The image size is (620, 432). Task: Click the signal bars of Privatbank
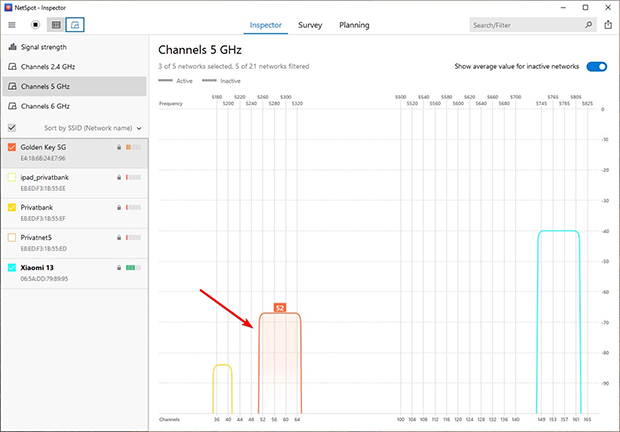pos(133,208)
